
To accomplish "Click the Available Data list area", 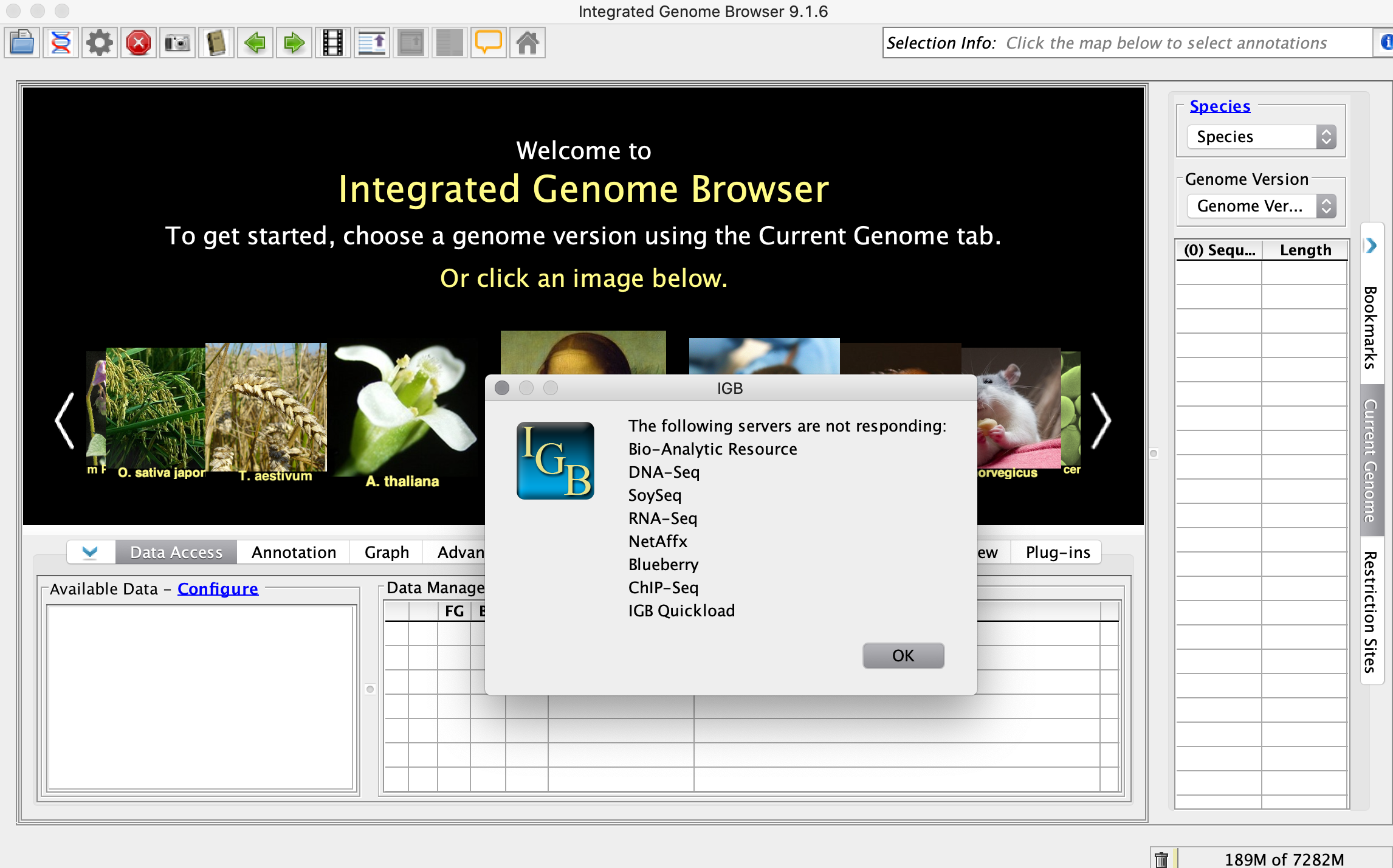I will [x=201, y=698].
